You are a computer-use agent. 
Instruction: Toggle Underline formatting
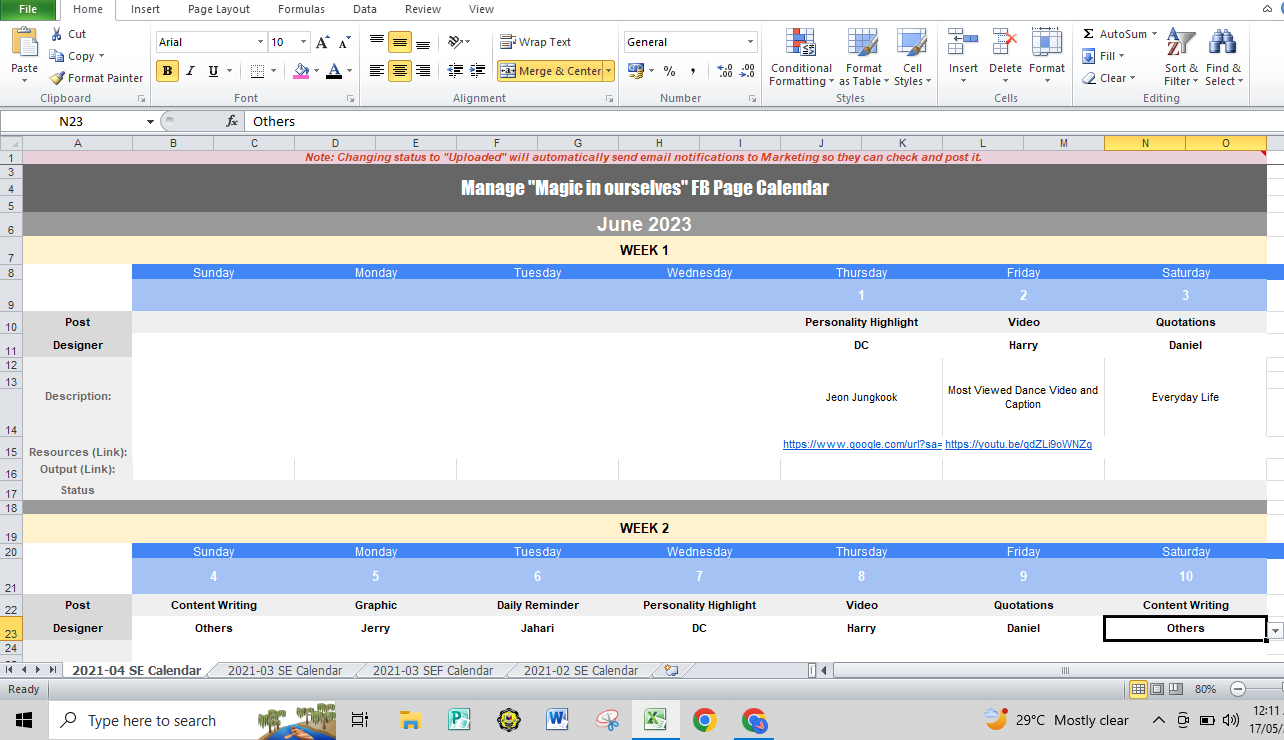[213, 71]
